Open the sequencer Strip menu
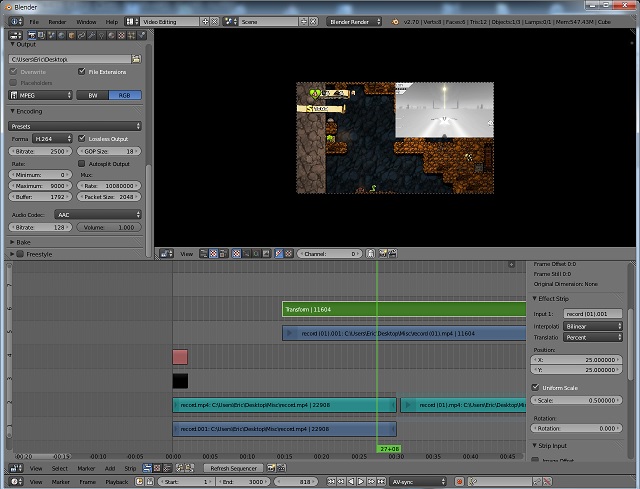 click(x=130, y=468)
